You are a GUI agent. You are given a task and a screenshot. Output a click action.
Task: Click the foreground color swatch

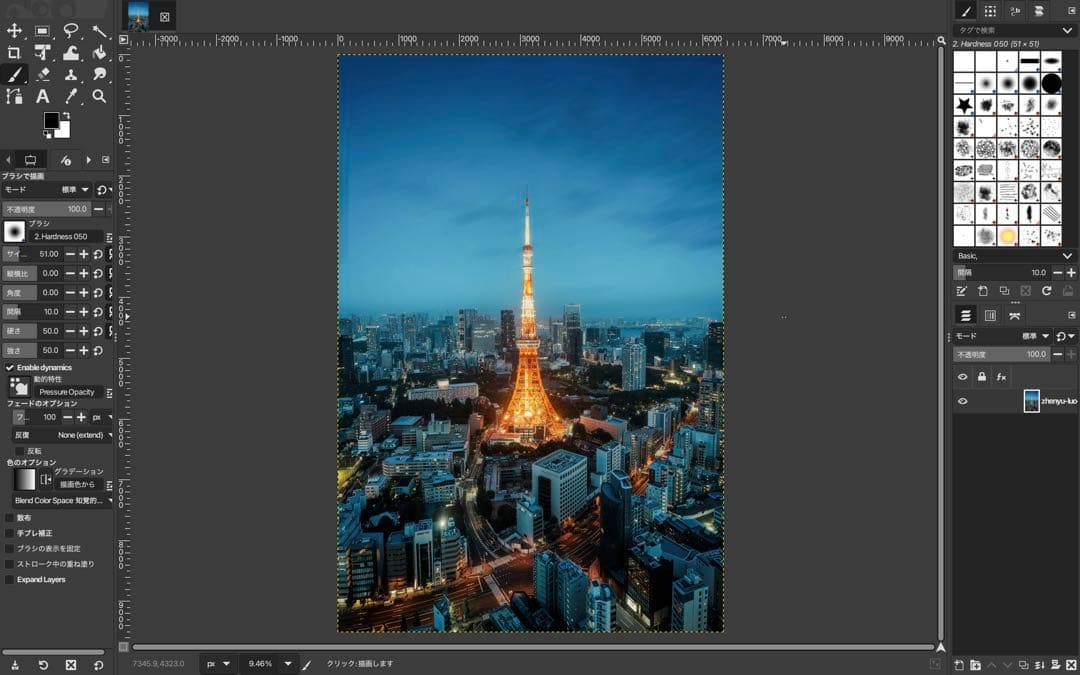pyautogui.click(x=50, y=119)
